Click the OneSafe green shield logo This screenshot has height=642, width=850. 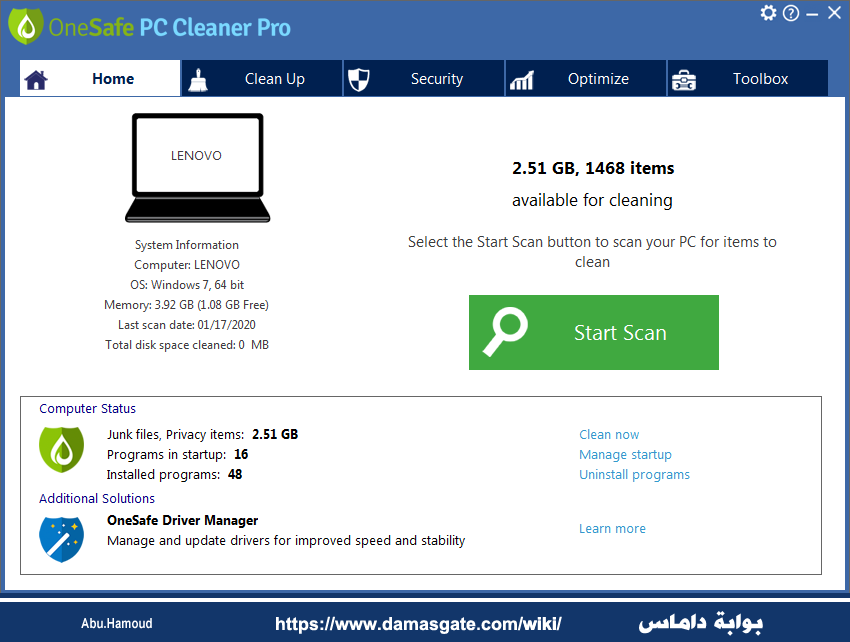[x=25, y=27]
